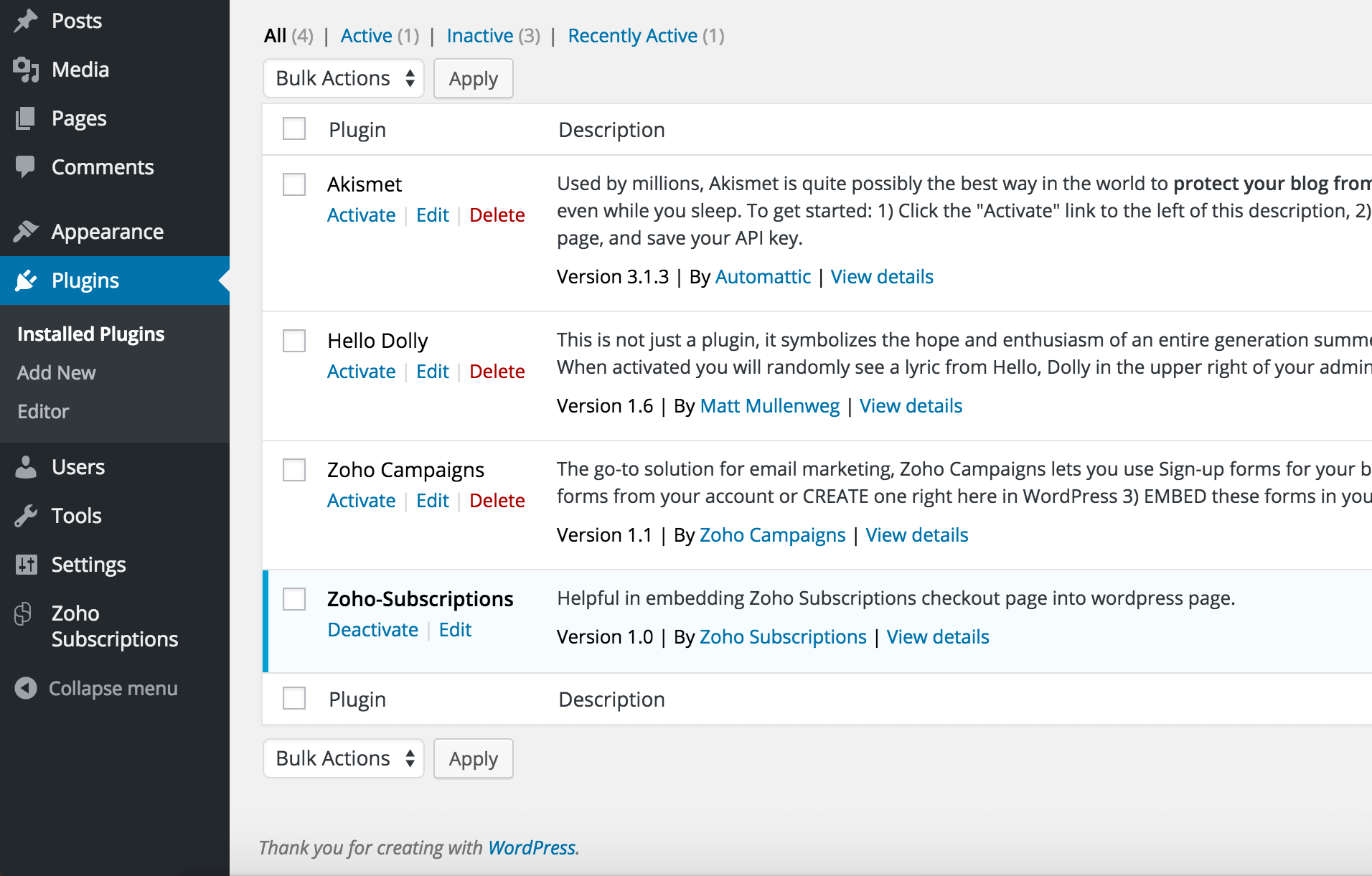
Task: Delete the Akismet plugin
Action: tap(497, 215)
